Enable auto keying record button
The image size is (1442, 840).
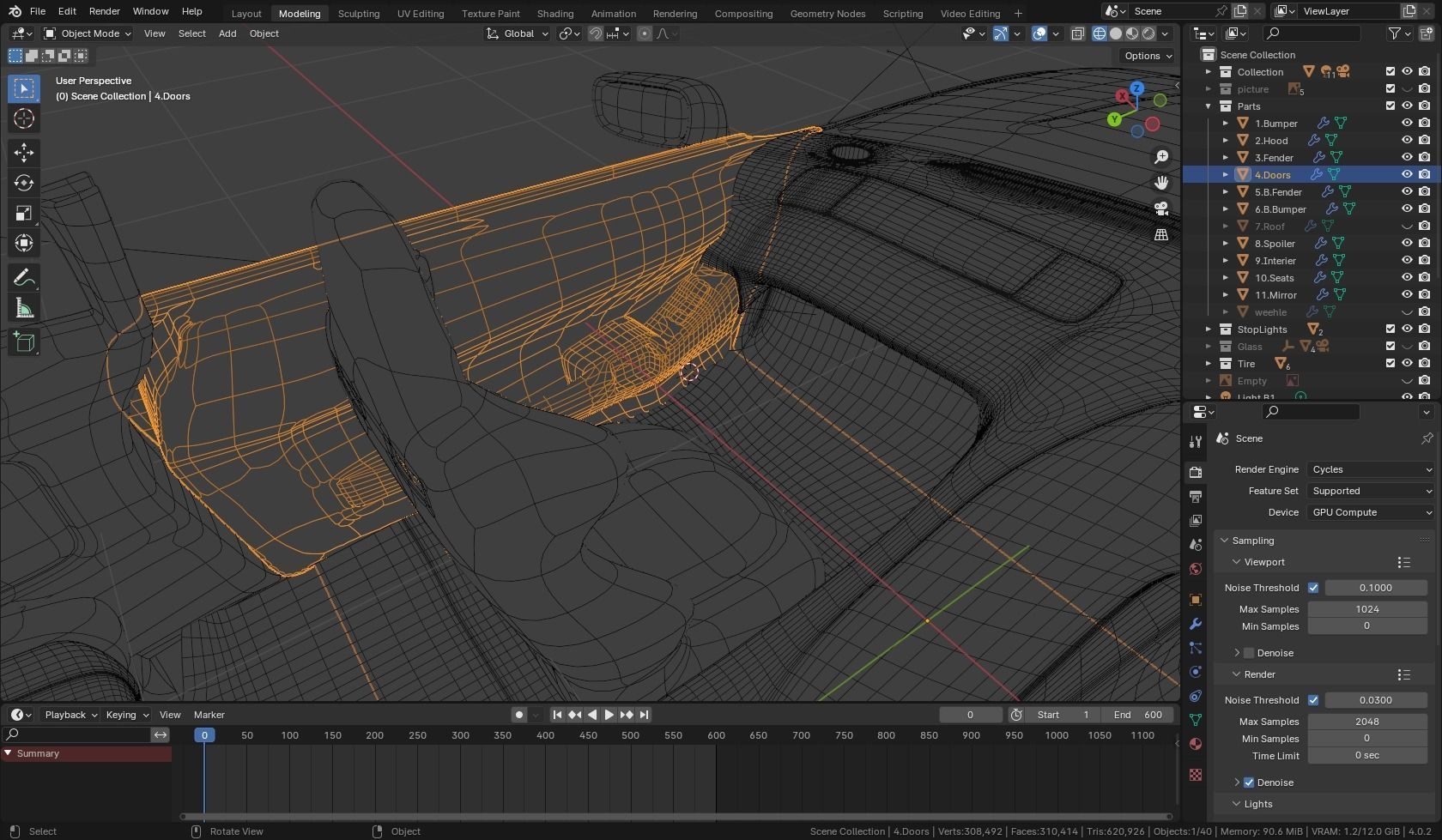tap(518, 715)
